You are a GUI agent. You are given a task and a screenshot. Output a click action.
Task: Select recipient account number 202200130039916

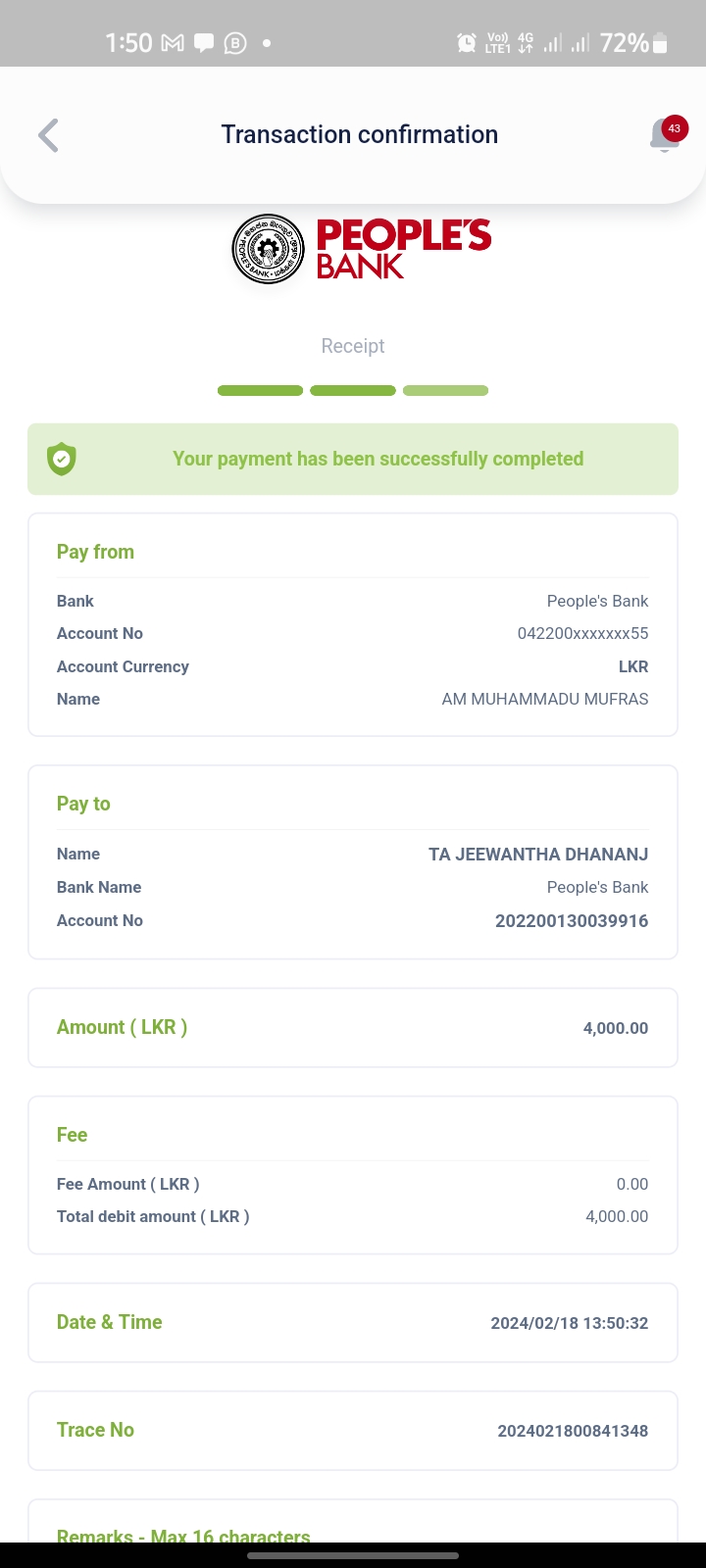[x=572, y=920]
